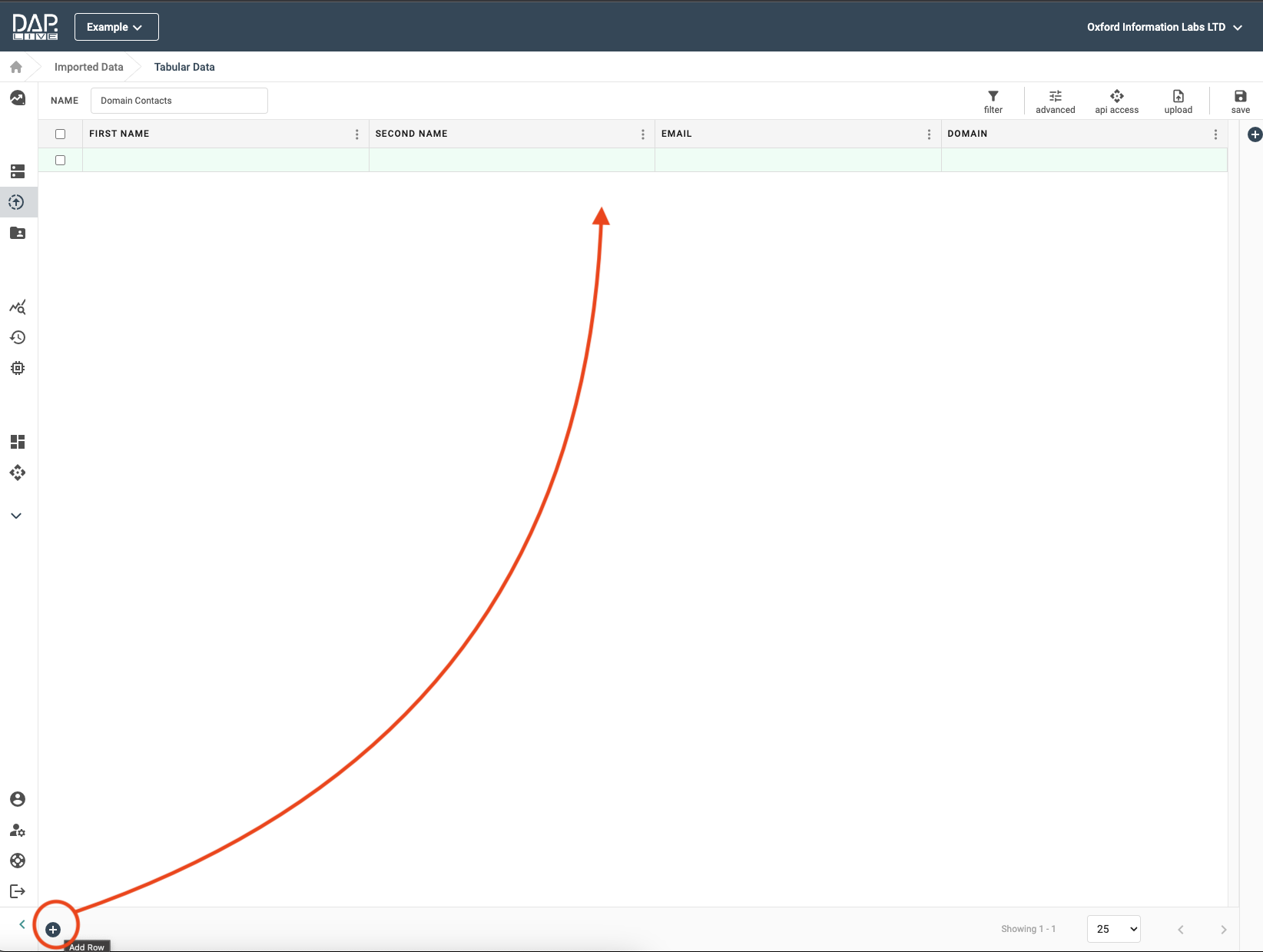The image size is (1263, 952).
Task: Open the page size dropdown showing 25
Action: 1113,929
